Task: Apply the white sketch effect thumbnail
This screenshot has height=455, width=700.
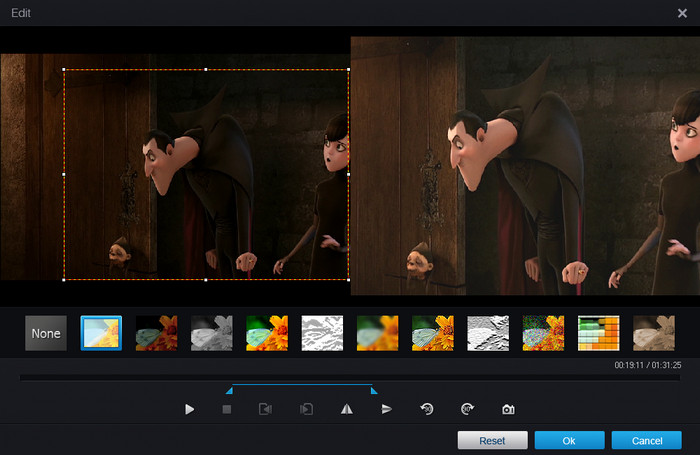Action: [x=322, y=333]
